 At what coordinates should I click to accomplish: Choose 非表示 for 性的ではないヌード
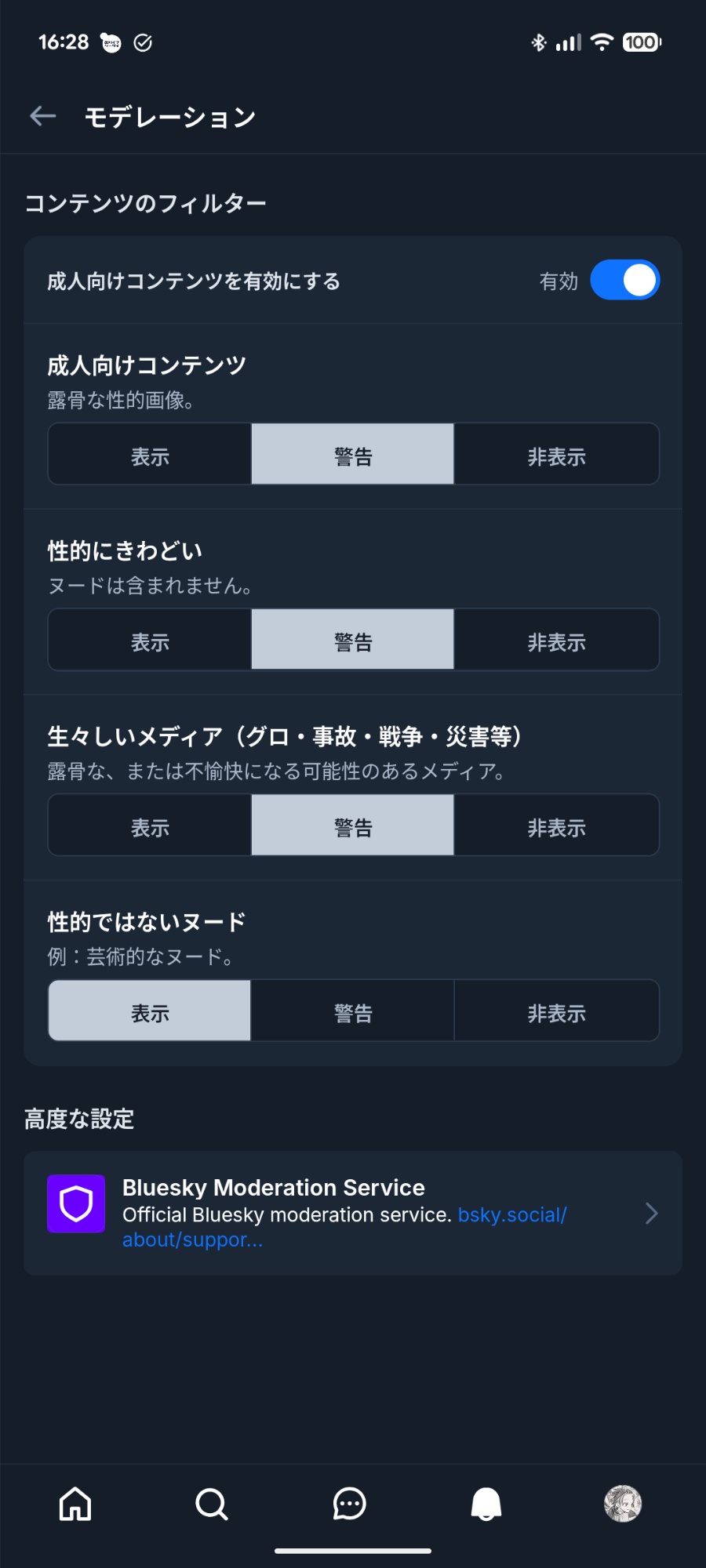point(556,1011)
